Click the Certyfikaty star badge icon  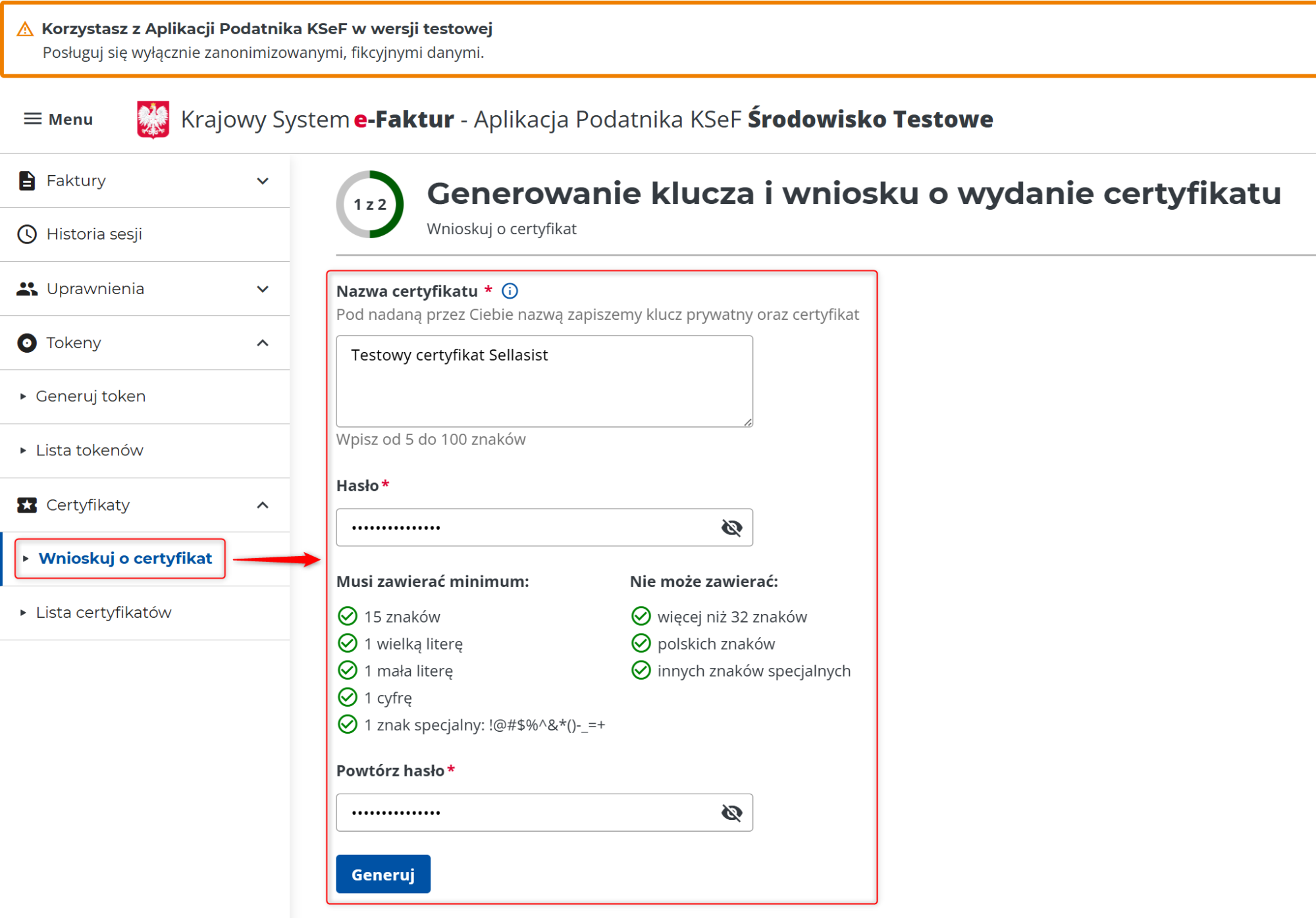coord(26,505)
